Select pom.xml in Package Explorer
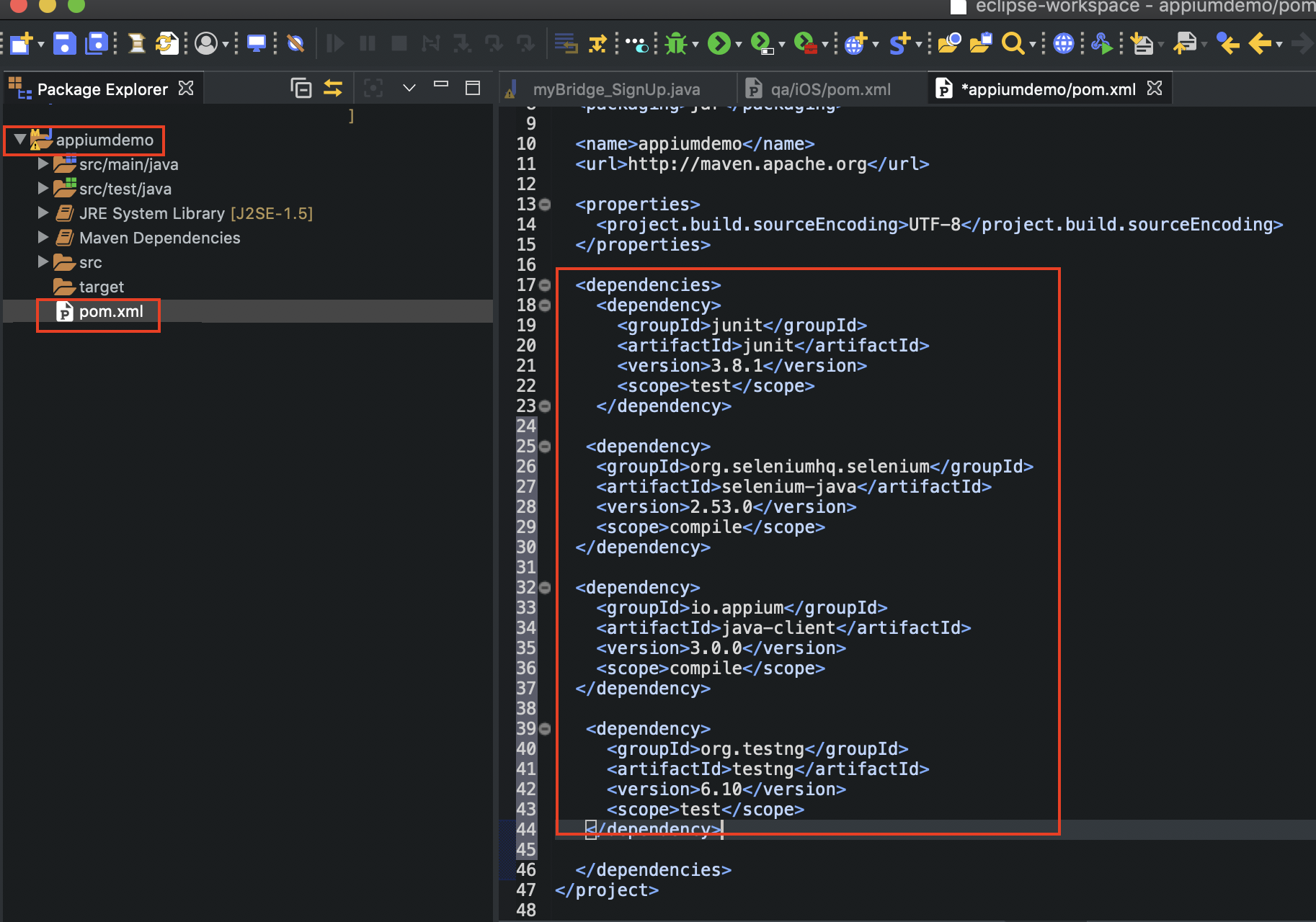Image resolution: width=1316 pixels, height=922 pixels. point(110,311)
